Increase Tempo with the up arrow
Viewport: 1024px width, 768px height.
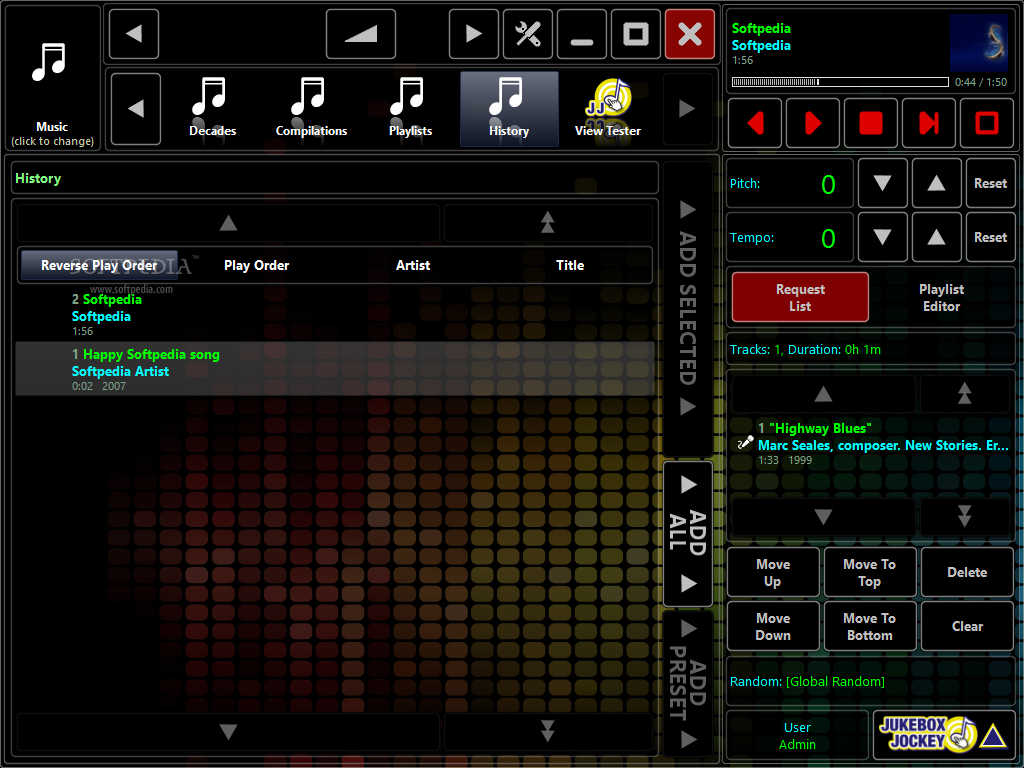(x=936, y=237)
